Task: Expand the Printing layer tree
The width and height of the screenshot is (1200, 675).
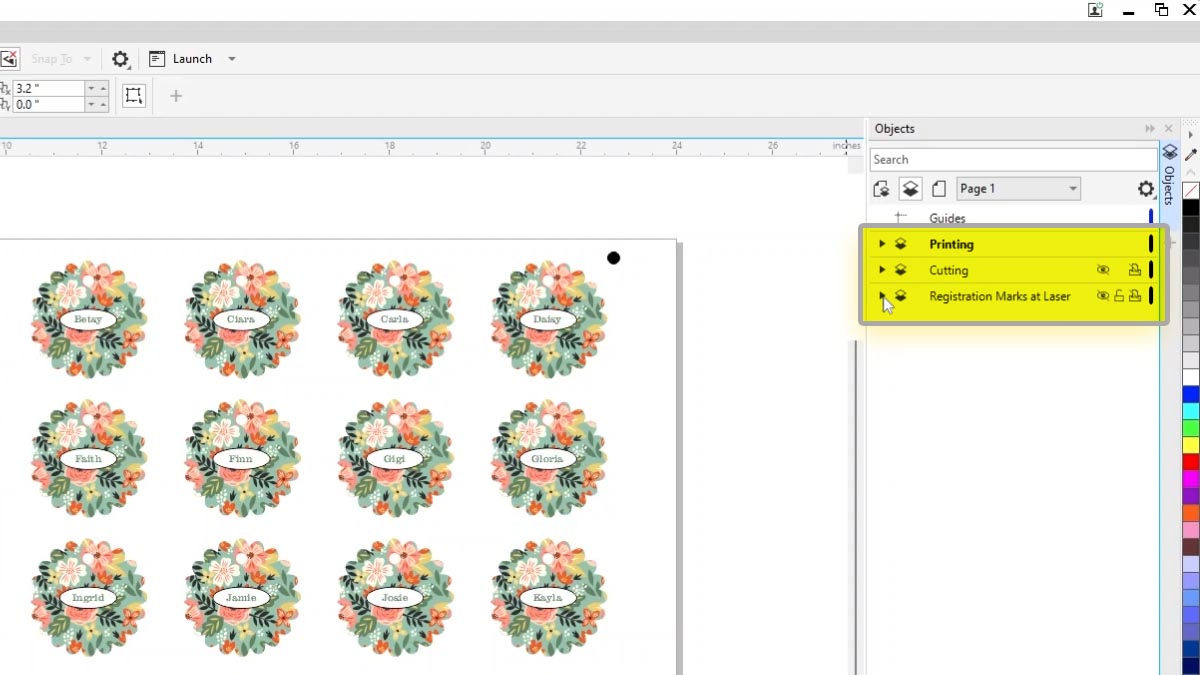Action: tap(881, 244)
